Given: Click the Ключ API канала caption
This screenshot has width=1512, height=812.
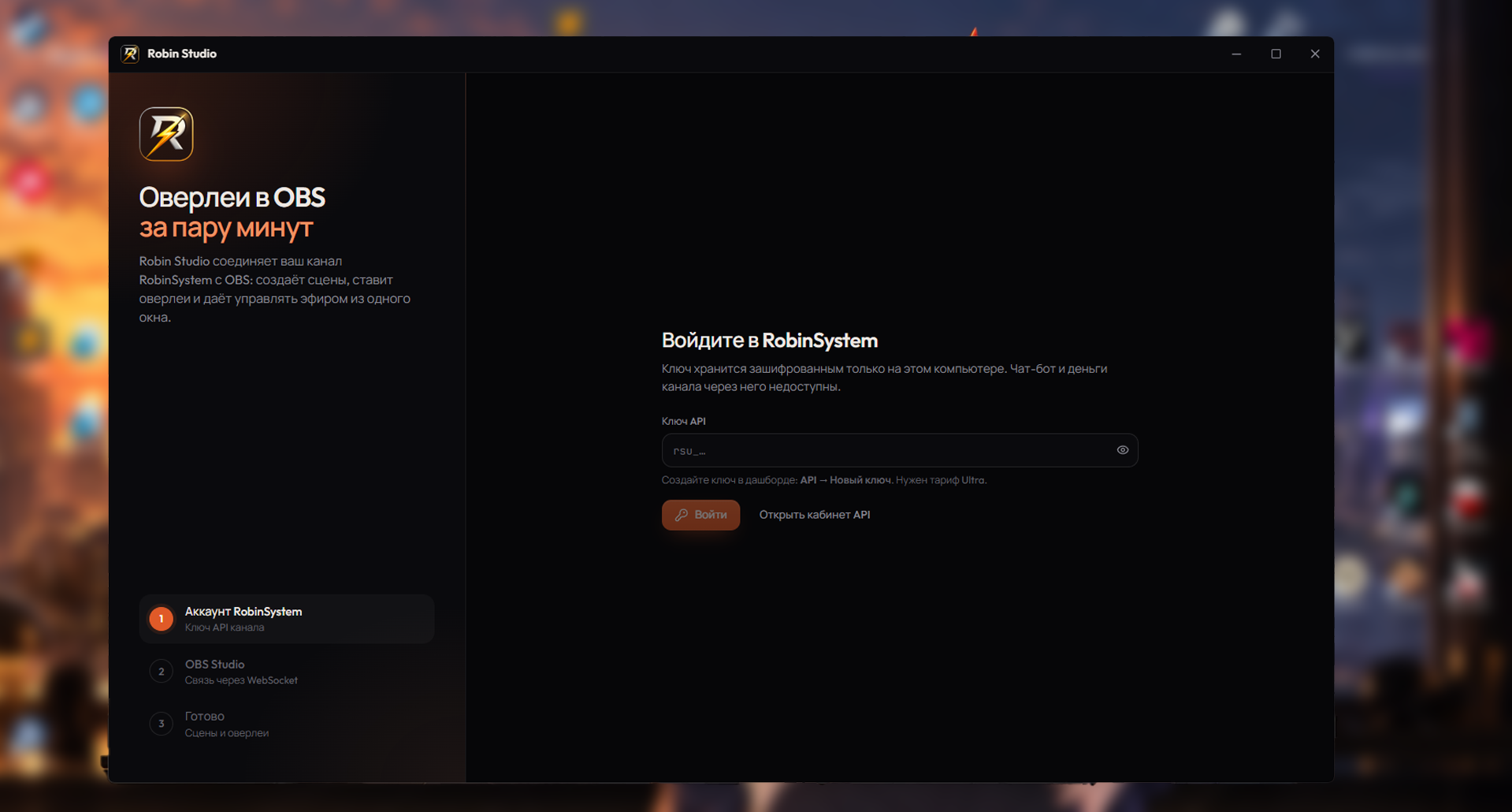Looking at the screenshot, I should click(x=225, y=628).
